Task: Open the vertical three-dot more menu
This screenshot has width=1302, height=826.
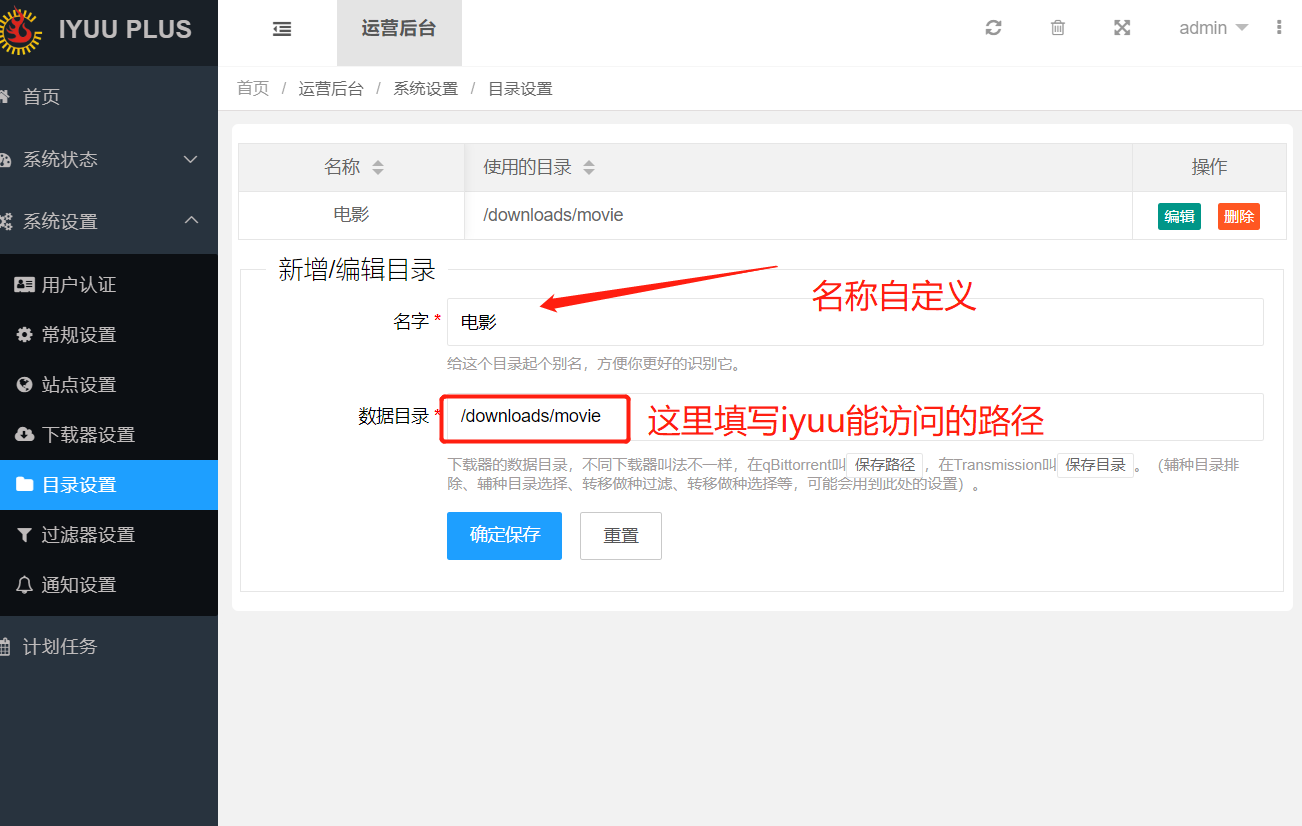Action: pyautogui.click(x=1279, y=28)
